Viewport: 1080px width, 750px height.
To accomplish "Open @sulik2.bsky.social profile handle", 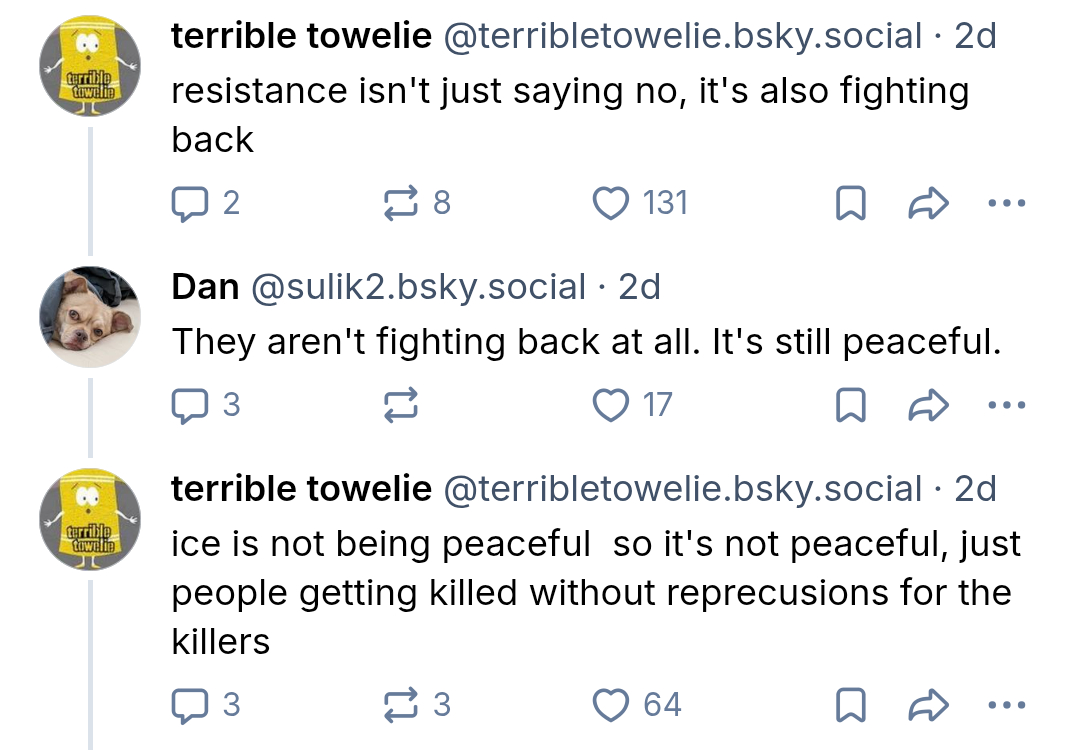I will 418,287.
